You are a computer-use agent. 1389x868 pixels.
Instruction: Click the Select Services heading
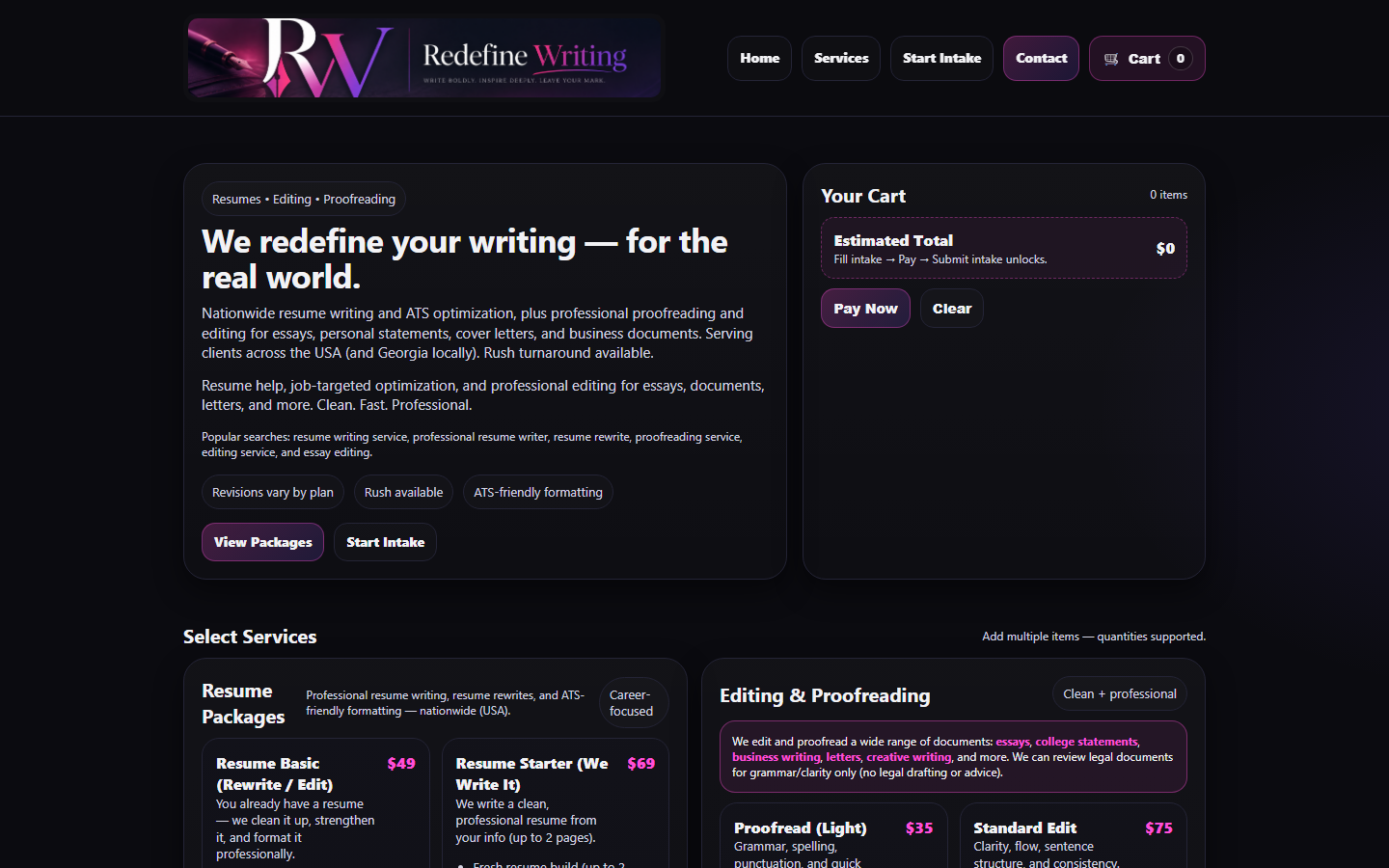pos(250,637)
